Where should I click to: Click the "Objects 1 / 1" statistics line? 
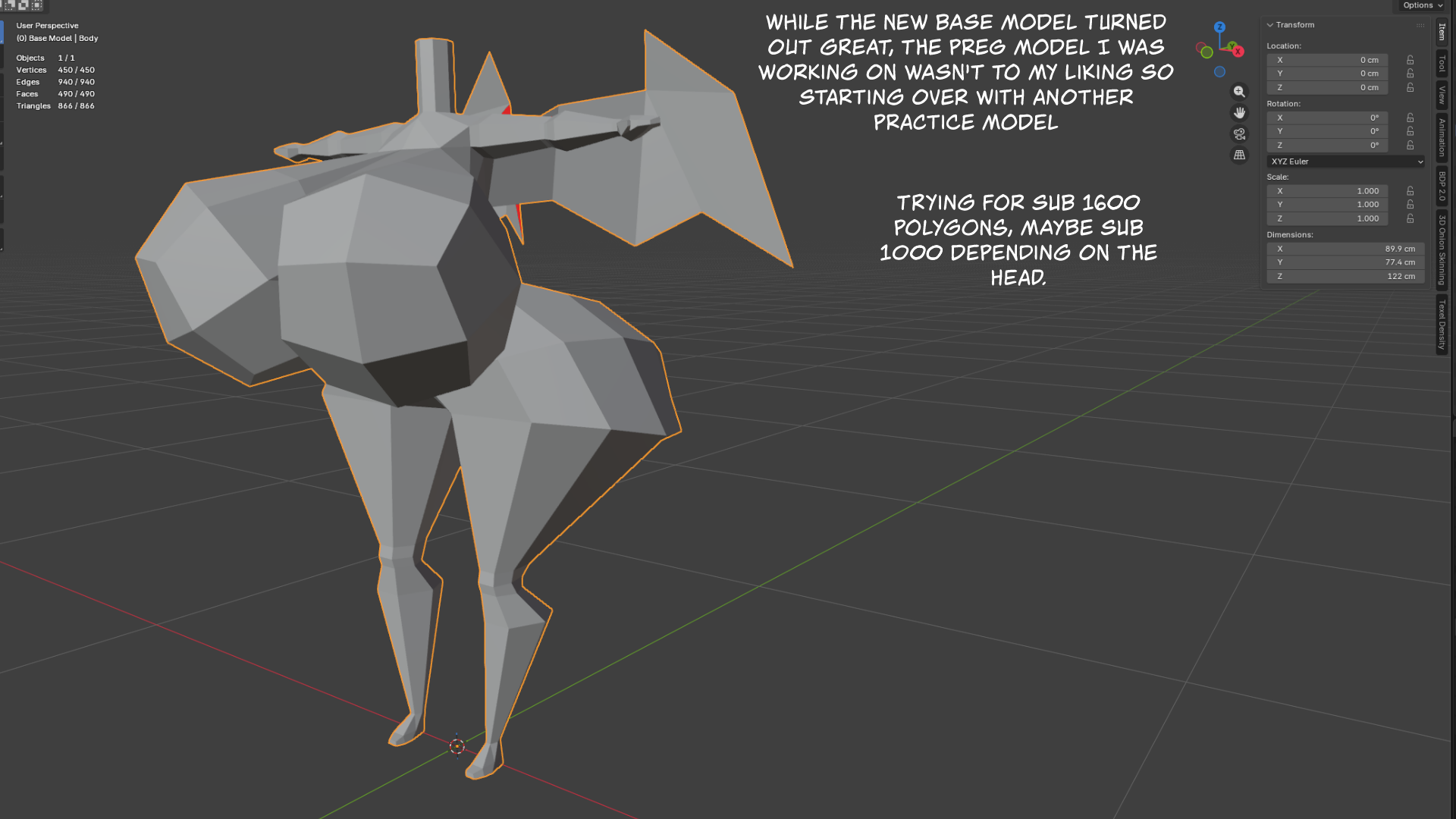pos(45,58)
